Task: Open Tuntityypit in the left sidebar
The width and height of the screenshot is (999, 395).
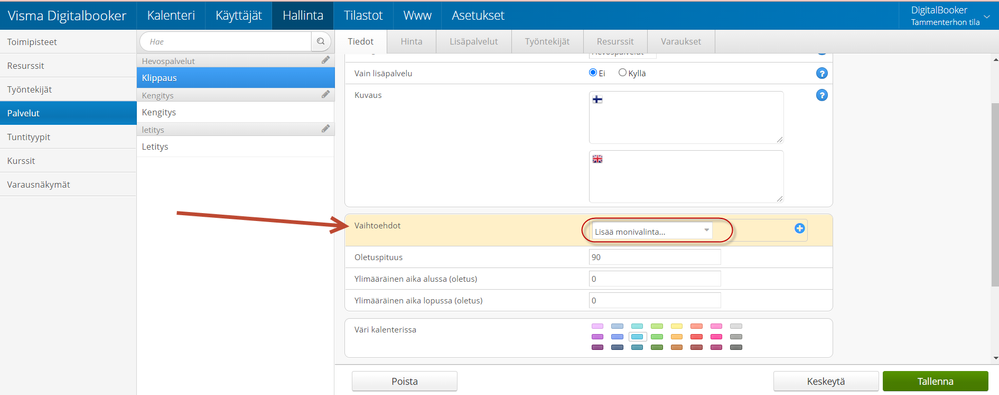Action: [x=68, y=136]
